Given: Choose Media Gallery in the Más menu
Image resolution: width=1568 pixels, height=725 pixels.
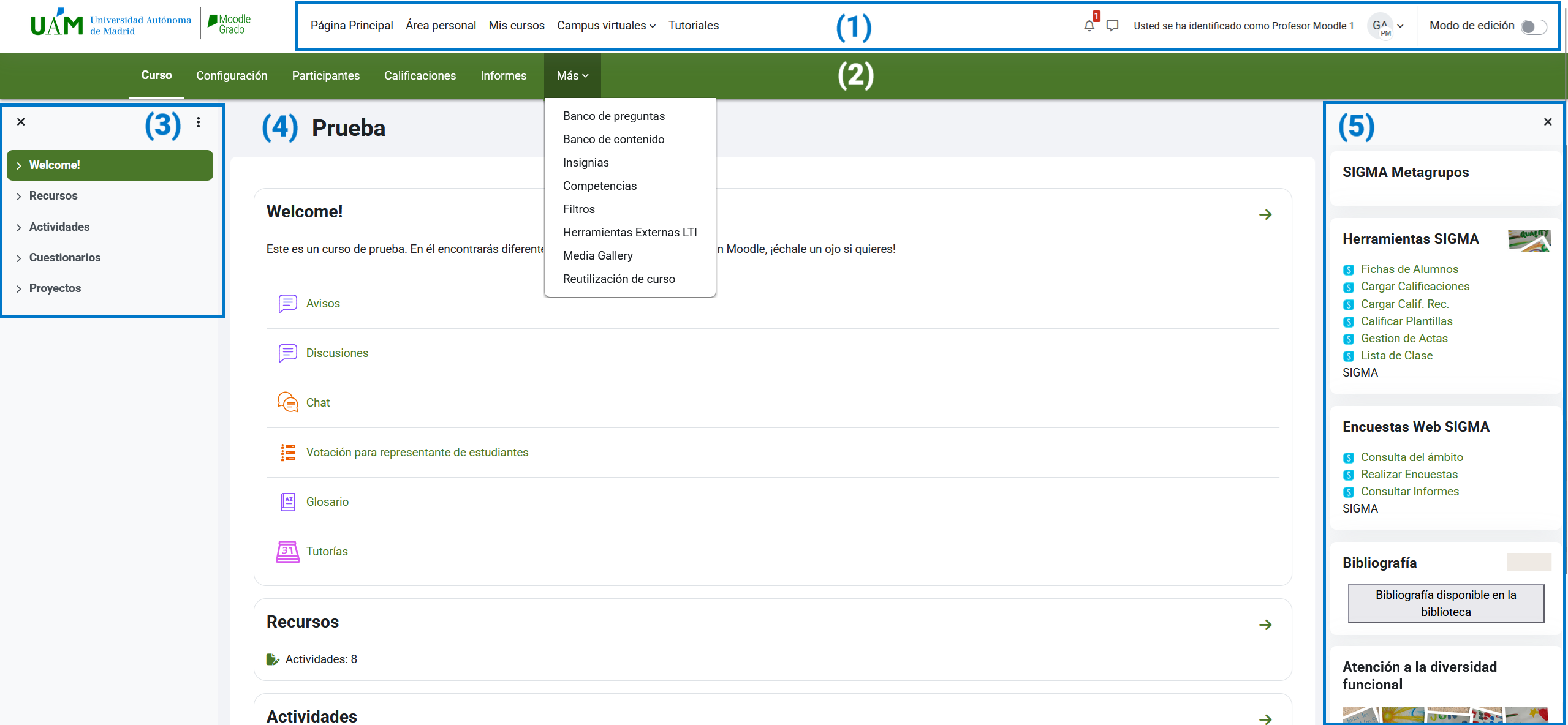Looking at the screenshot, I should tap(597, 255).
